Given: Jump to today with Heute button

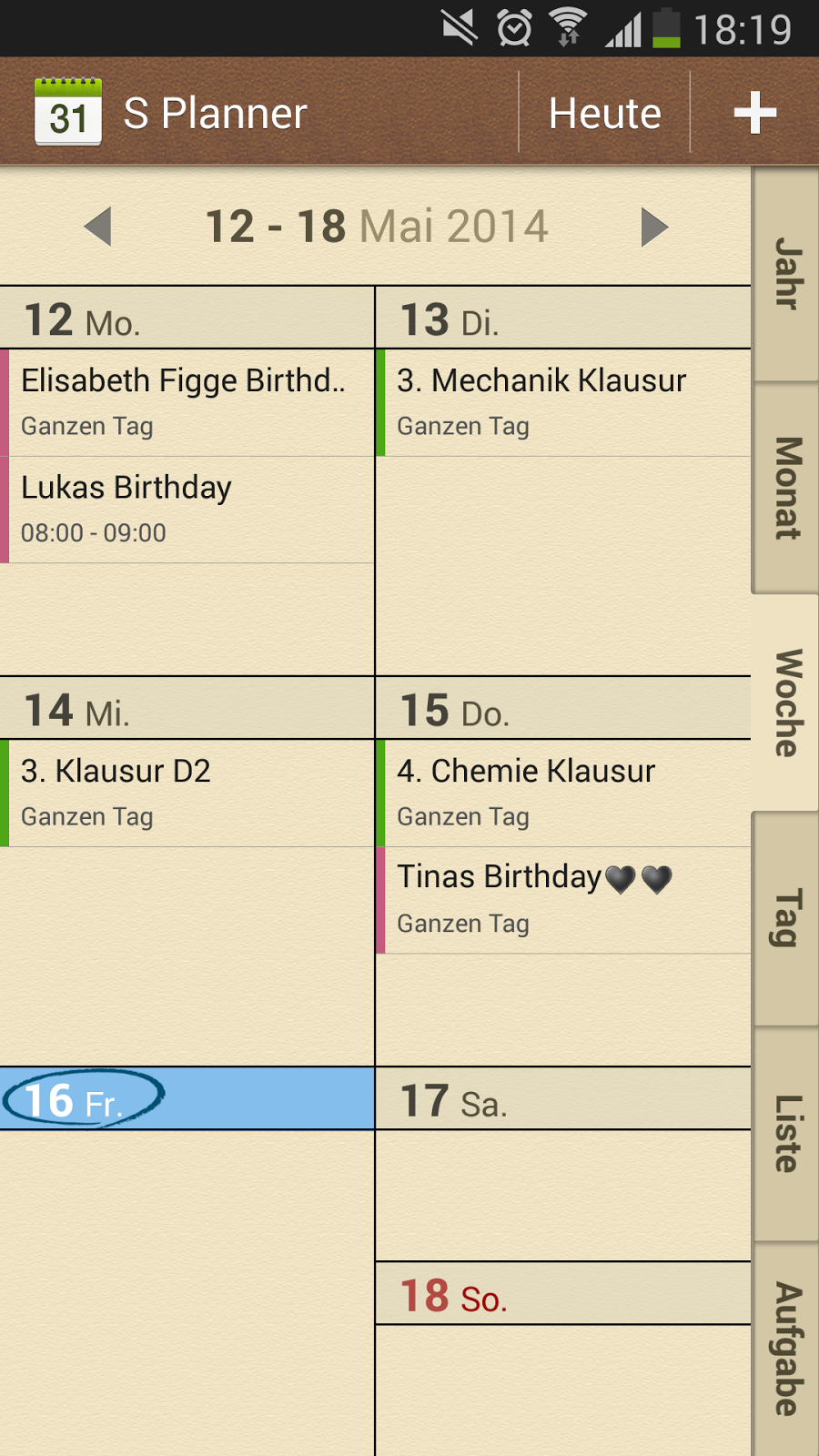Looking at the screenshot, I should coord(604,113).
